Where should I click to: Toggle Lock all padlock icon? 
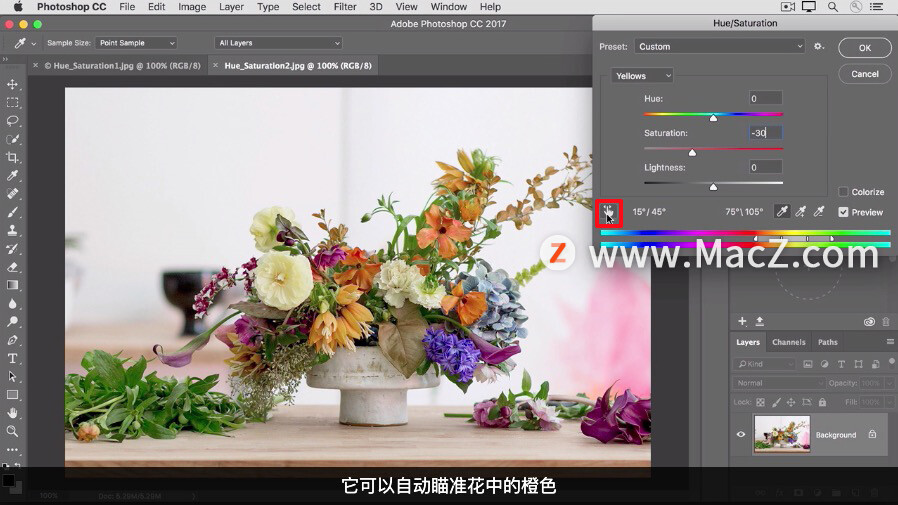(x=822, y=403)
